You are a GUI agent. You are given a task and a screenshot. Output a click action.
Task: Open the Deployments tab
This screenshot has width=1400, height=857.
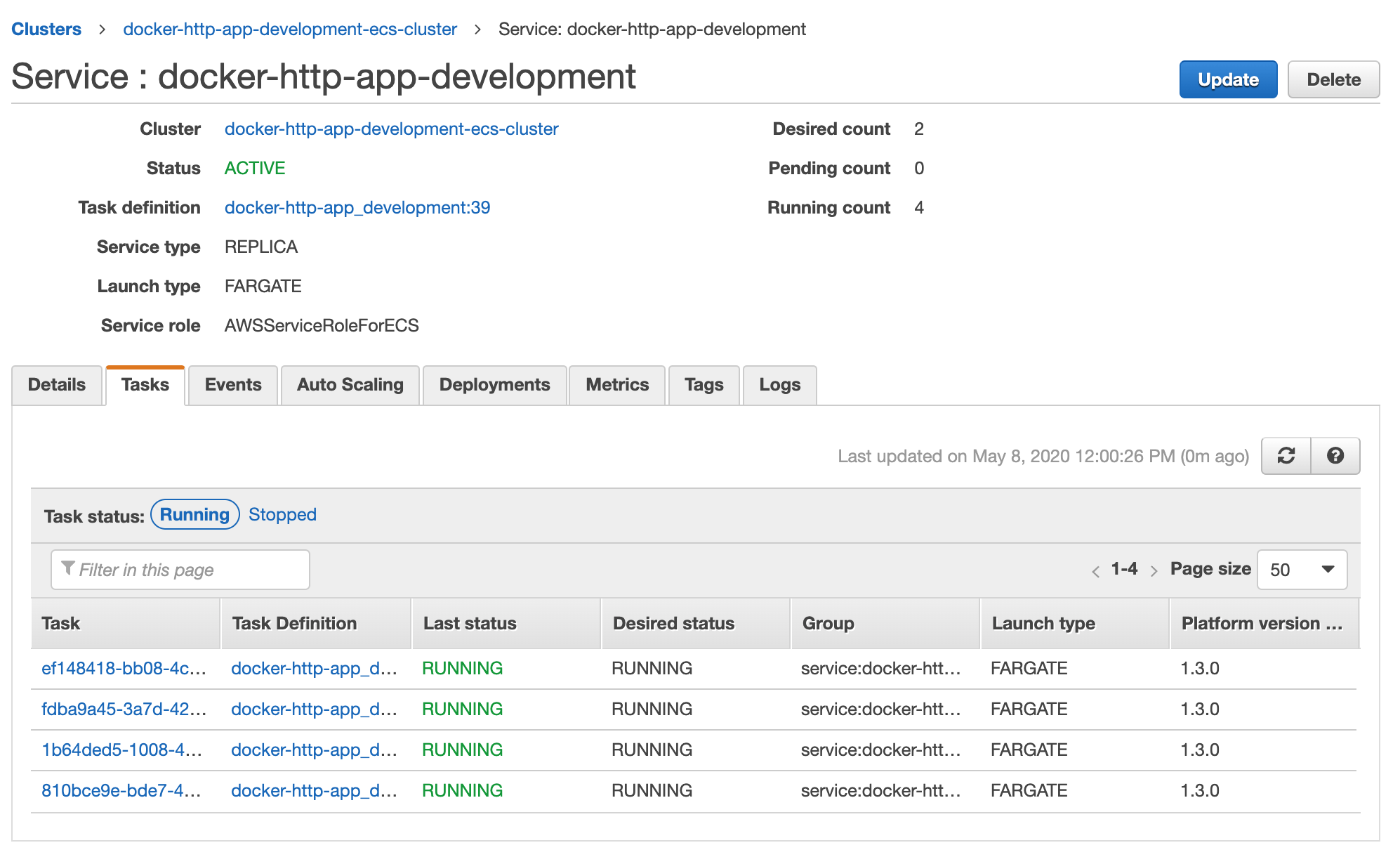pyautogui.click(x=494, y=385)
